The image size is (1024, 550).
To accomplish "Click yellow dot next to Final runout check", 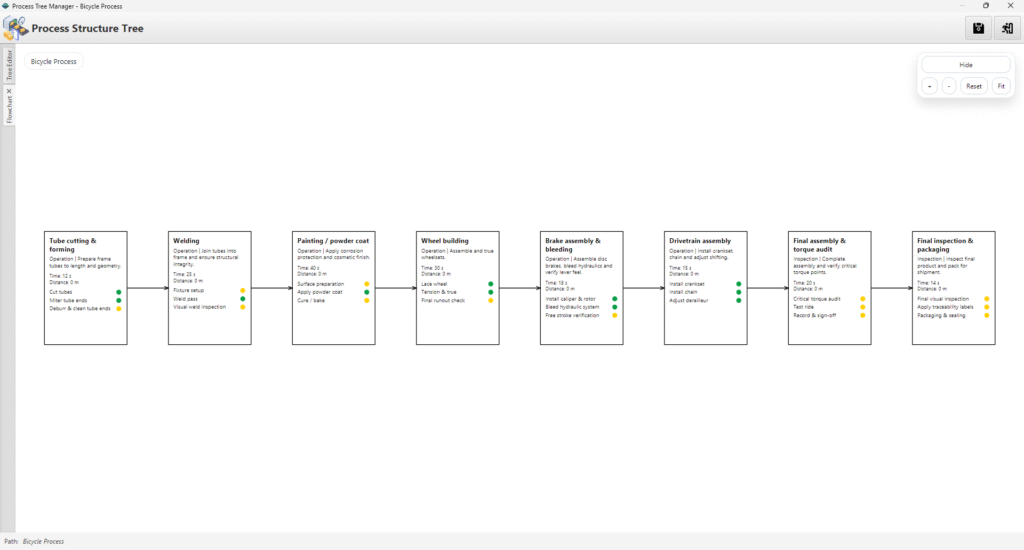I will 490,300.
